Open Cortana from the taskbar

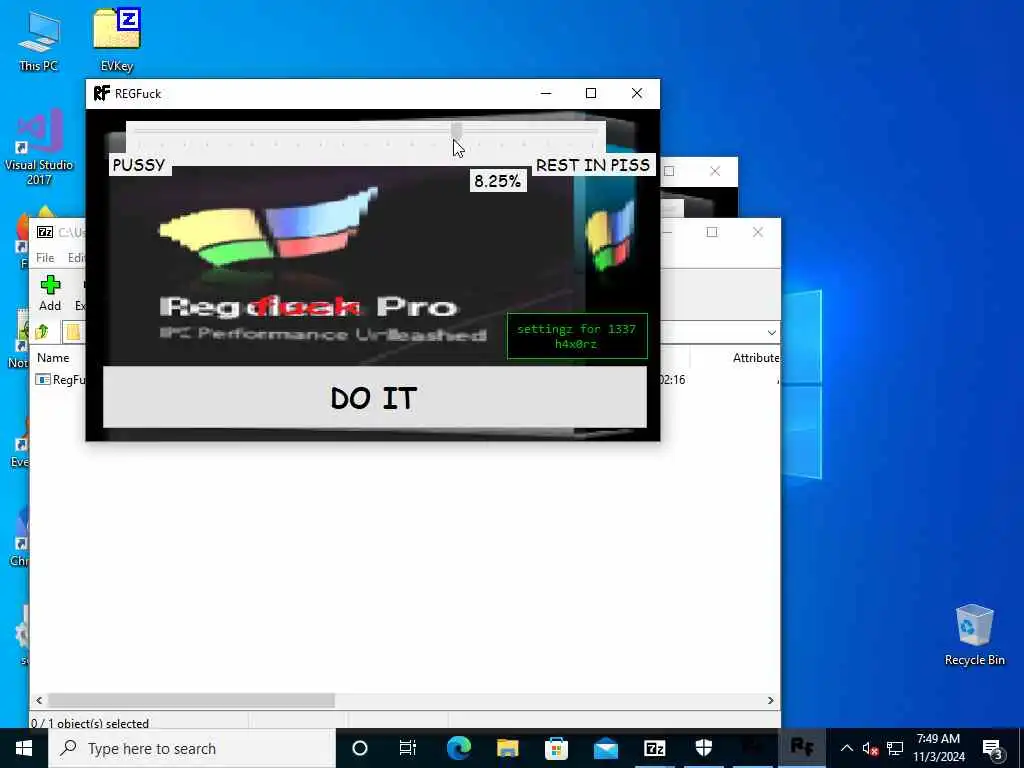(x=360, y=748)
